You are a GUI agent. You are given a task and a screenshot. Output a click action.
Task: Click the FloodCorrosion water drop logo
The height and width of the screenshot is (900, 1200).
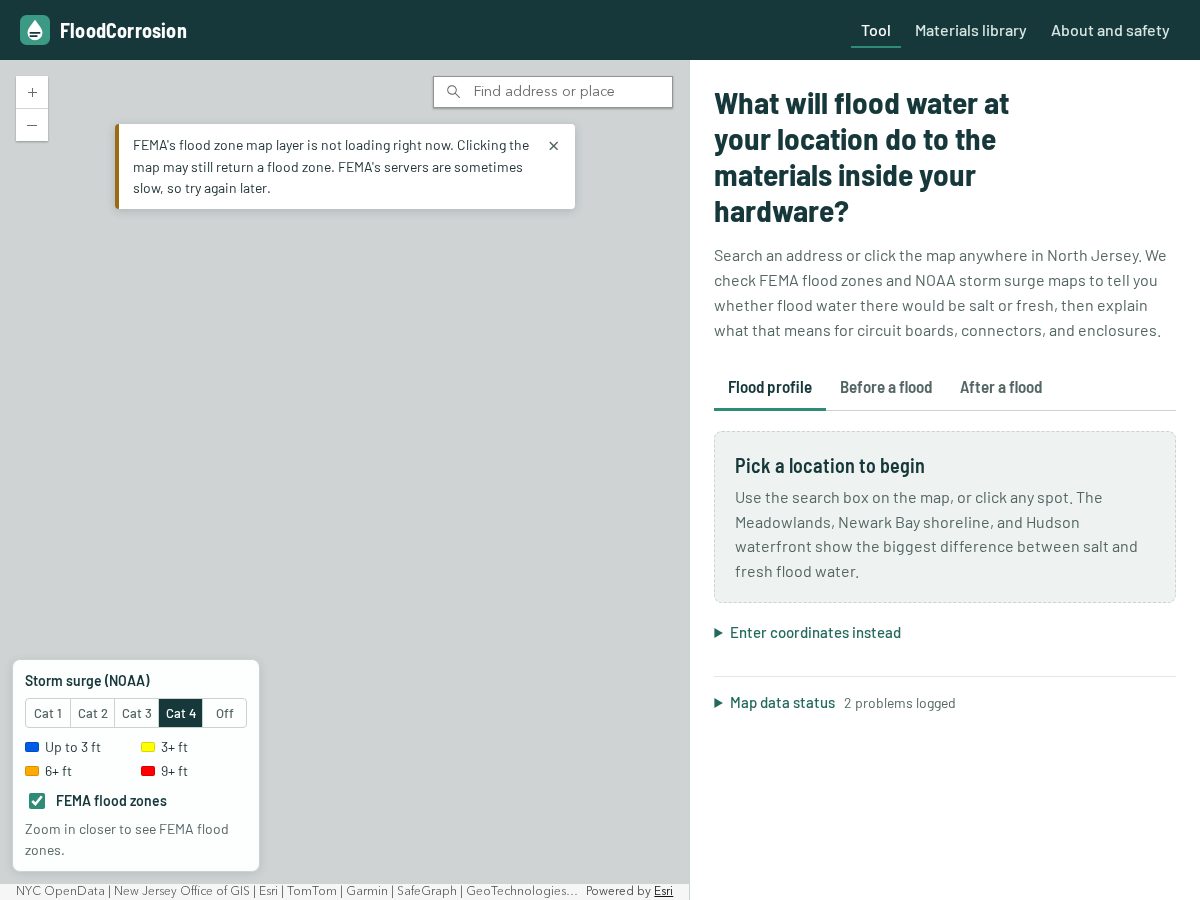(x=35, y=30)
